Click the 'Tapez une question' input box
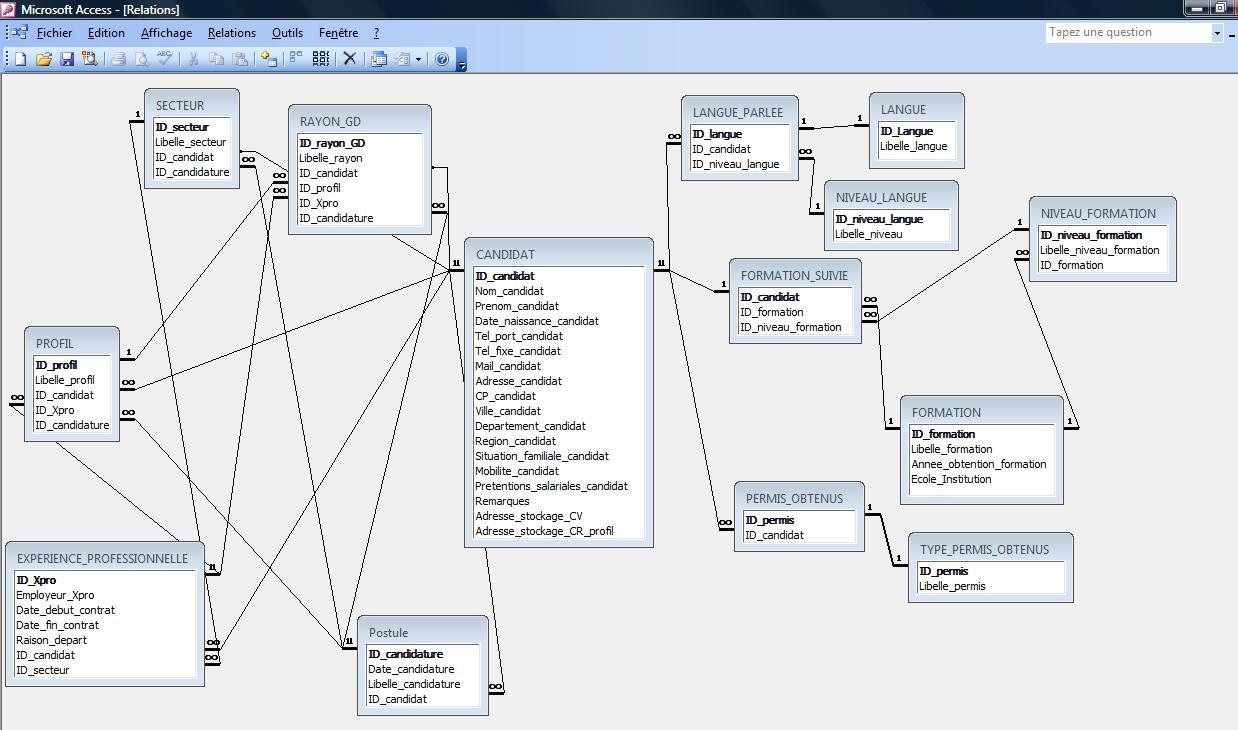 click(x=1128, y=32)
